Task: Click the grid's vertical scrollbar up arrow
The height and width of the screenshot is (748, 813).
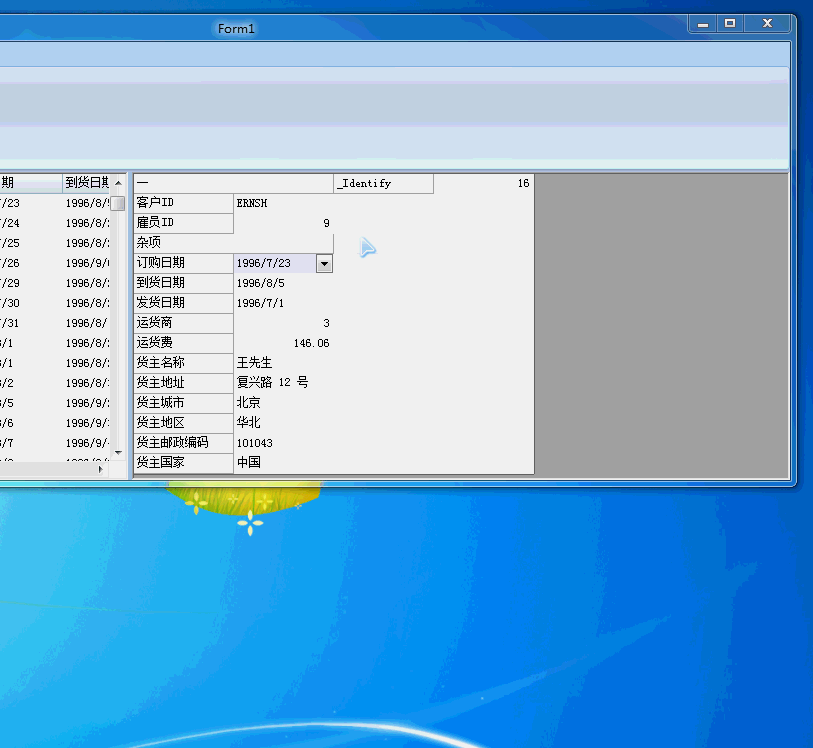Action: [x=118, y=183]
